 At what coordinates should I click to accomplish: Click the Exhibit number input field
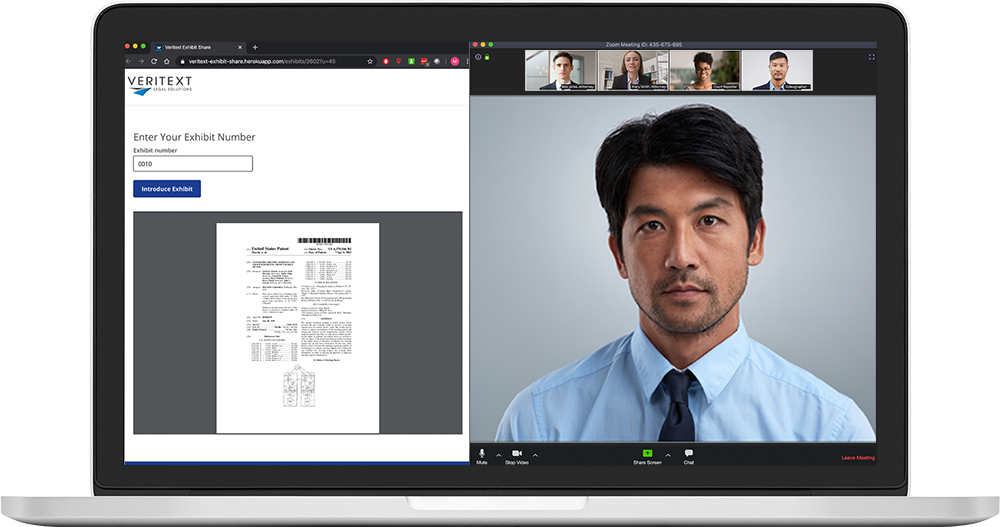click(192, 164)
